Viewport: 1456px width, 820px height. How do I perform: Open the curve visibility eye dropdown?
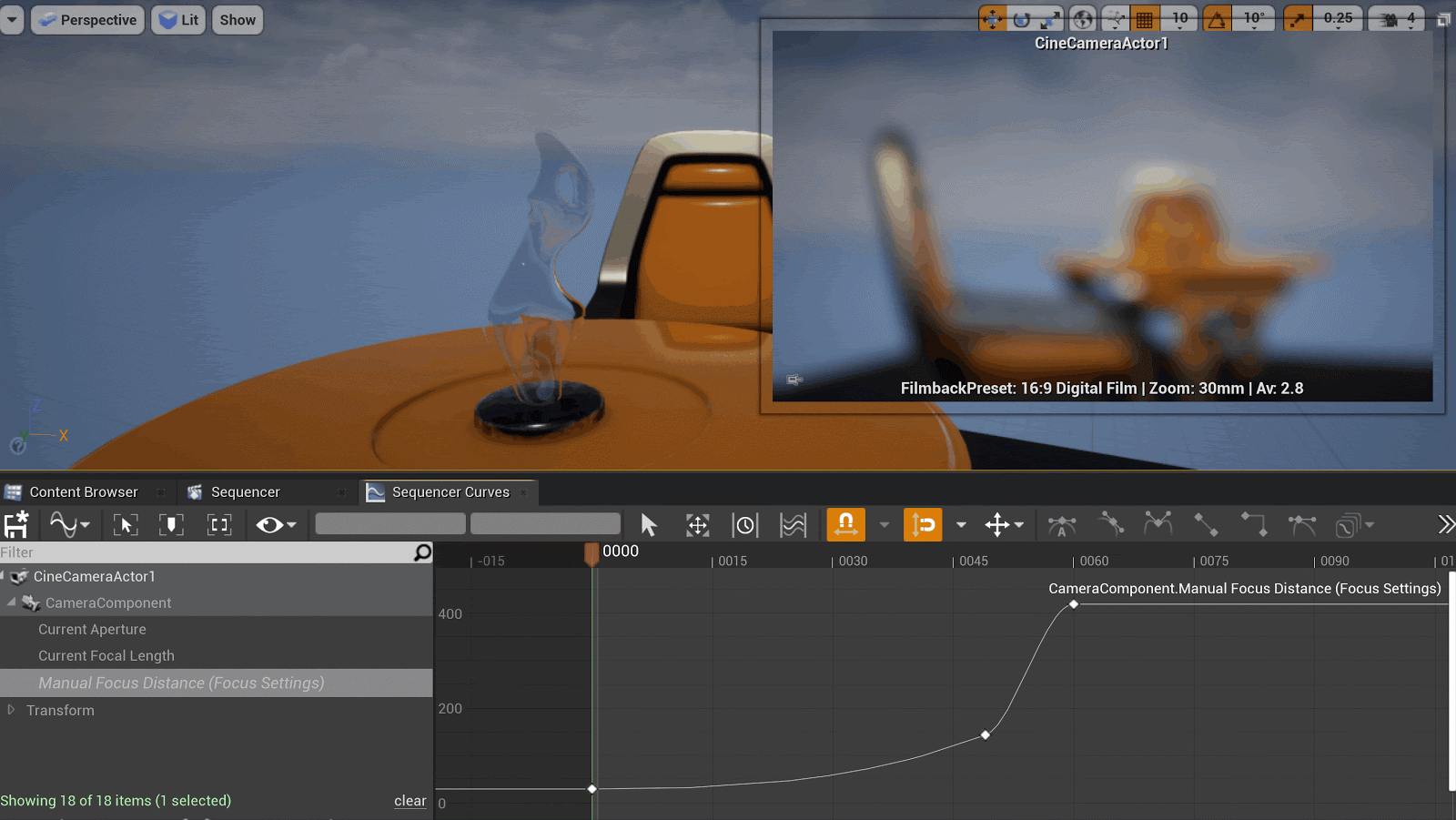pos(276,524)
